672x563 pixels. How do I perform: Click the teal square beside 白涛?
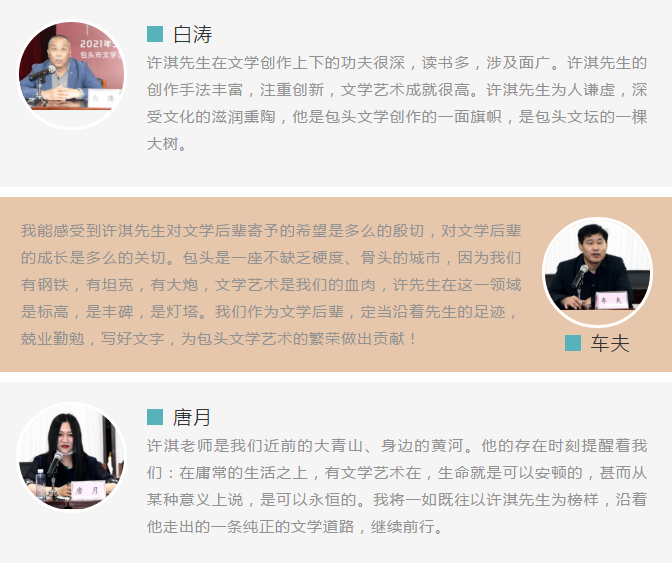[155, 34]
